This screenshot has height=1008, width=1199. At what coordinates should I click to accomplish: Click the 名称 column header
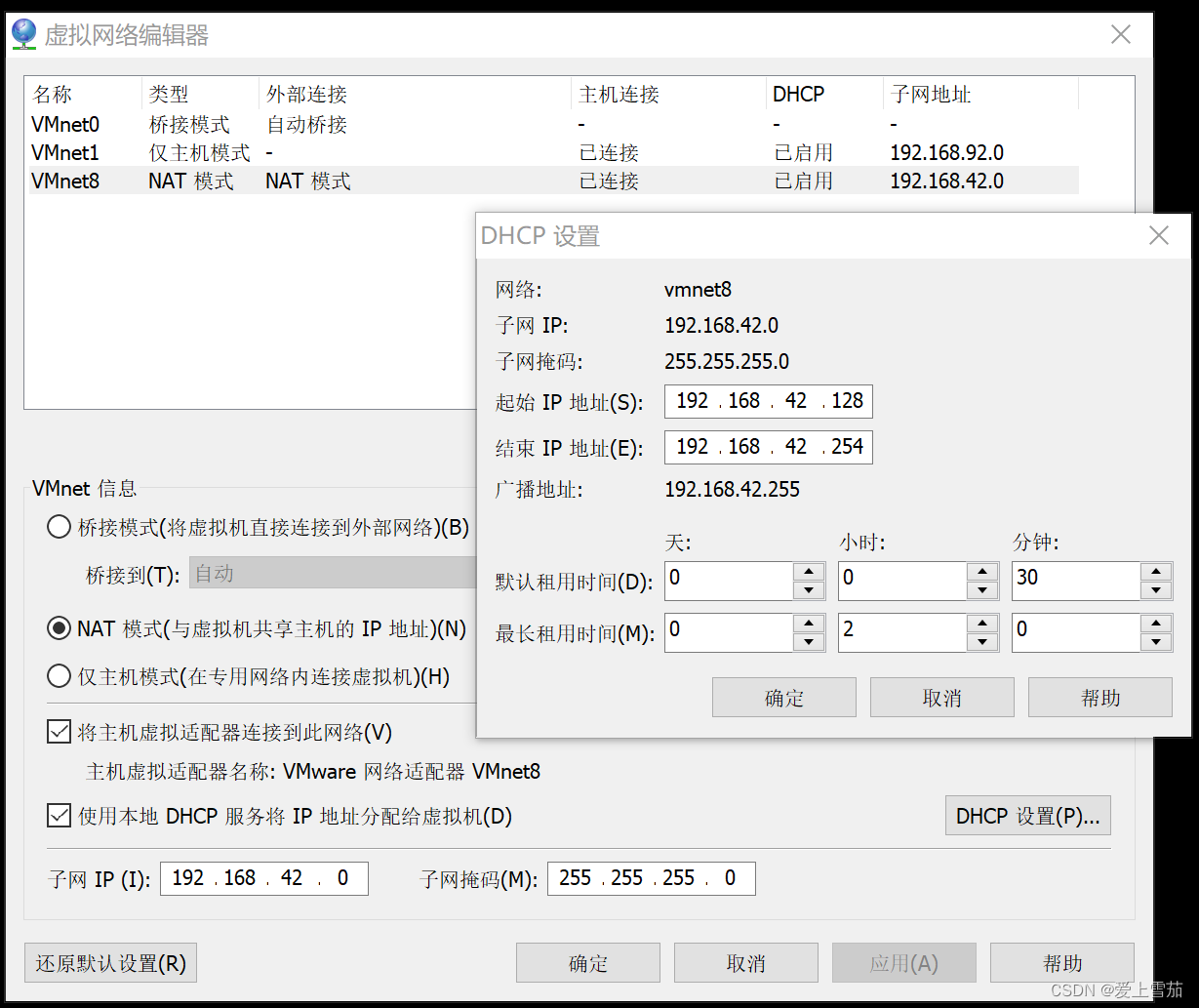(x=84, y=95)
